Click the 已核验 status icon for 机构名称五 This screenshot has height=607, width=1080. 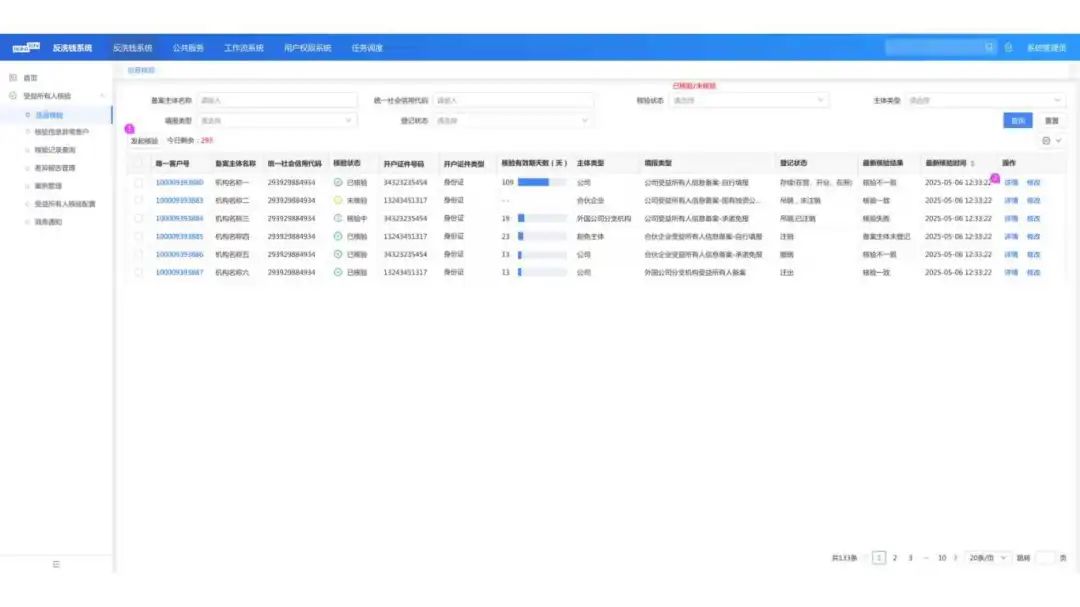(338, 254)
